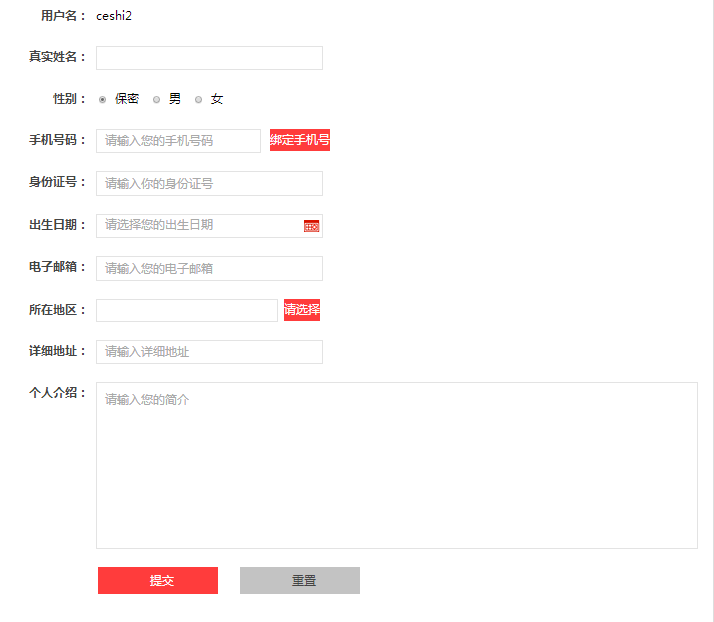Viewport: 714px width, 622px height.
Task: Submit the form with 提交
Action: coord(158,581)
